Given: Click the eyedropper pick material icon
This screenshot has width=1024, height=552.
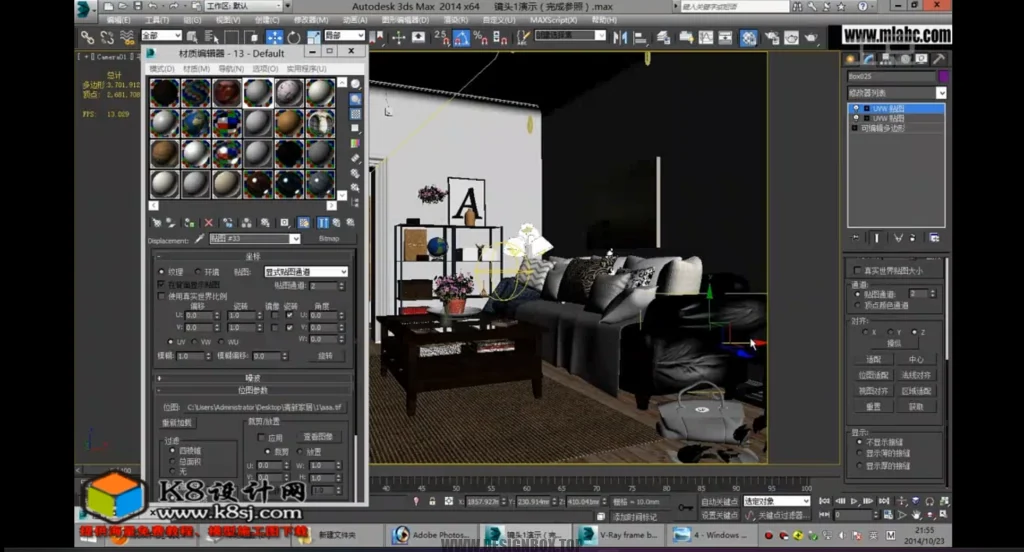Looking at the screenshot, I should (x=199, y=239).
